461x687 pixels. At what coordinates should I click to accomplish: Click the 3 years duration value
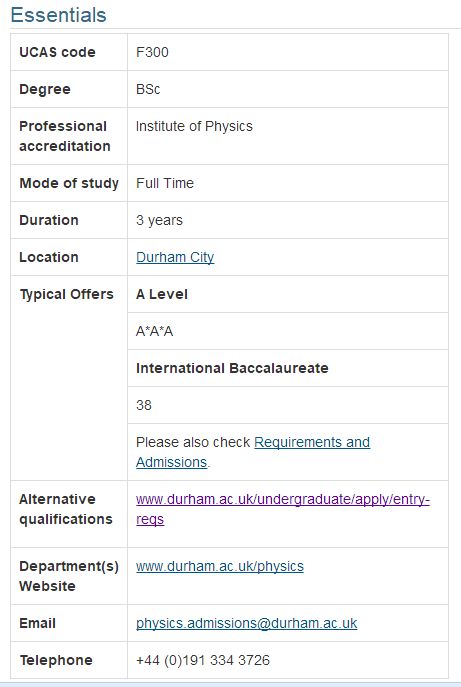[x=159, y=220]
